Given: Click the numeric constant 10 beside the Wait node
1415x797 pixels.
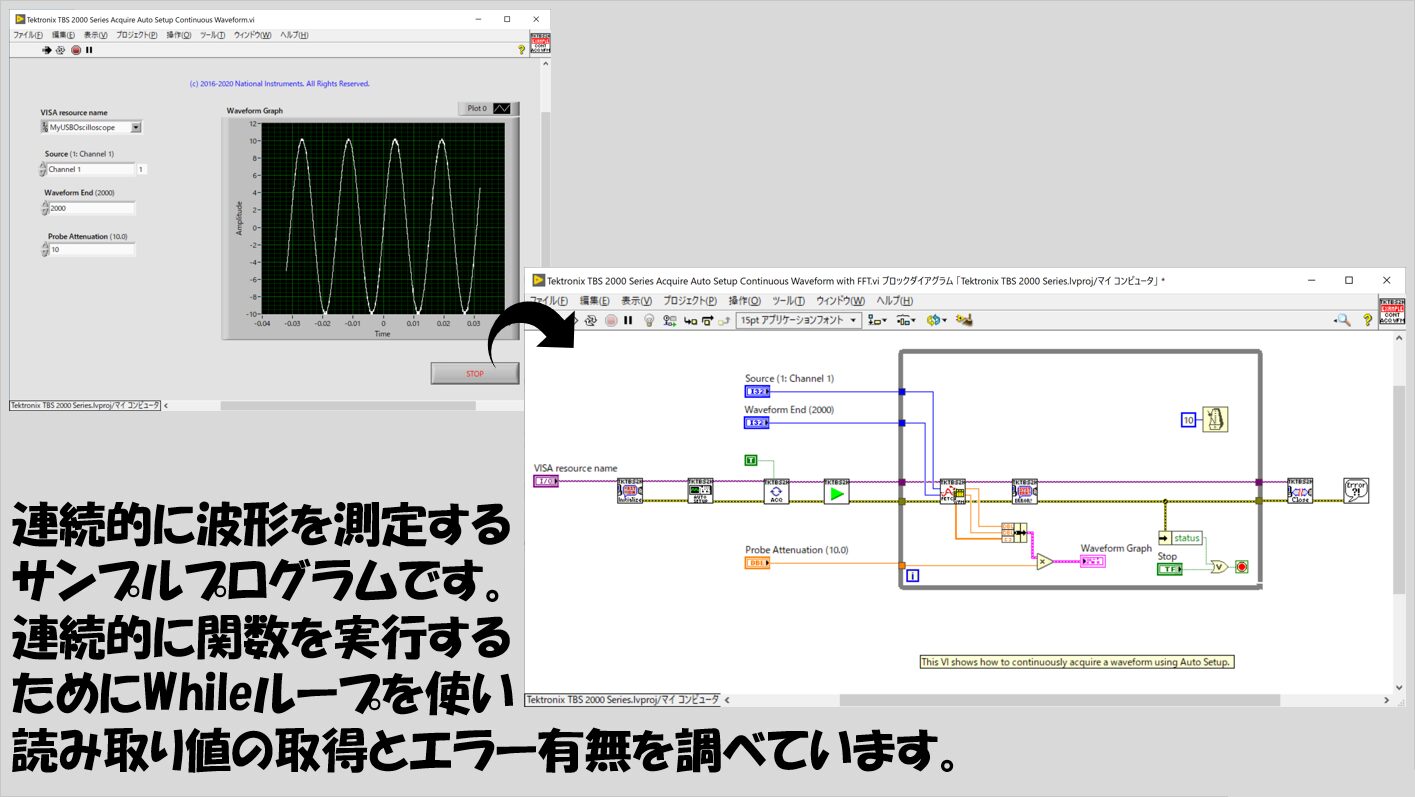Looking at the screenshot, I should tap(1188, 420).
